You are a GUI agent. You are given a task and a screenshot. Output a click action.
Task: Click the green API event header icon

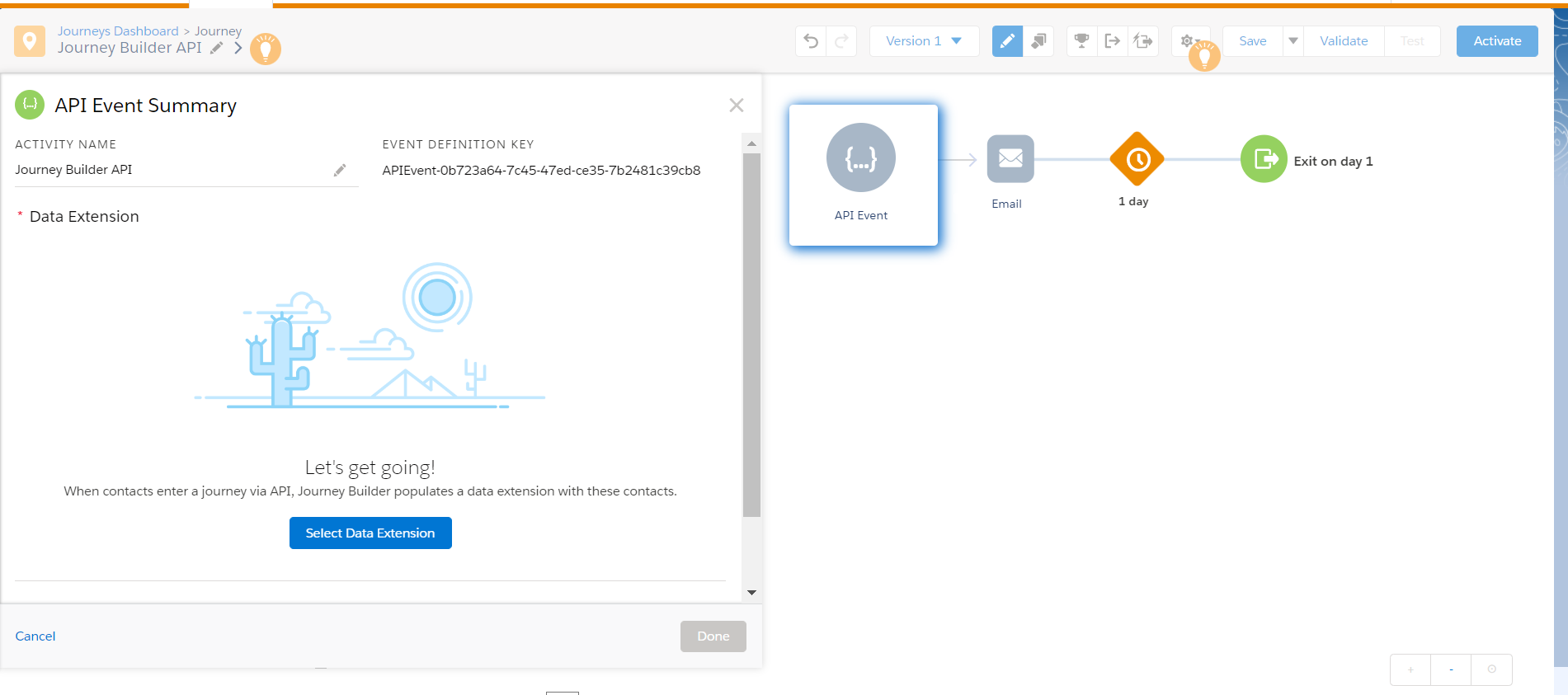[30, 105]
